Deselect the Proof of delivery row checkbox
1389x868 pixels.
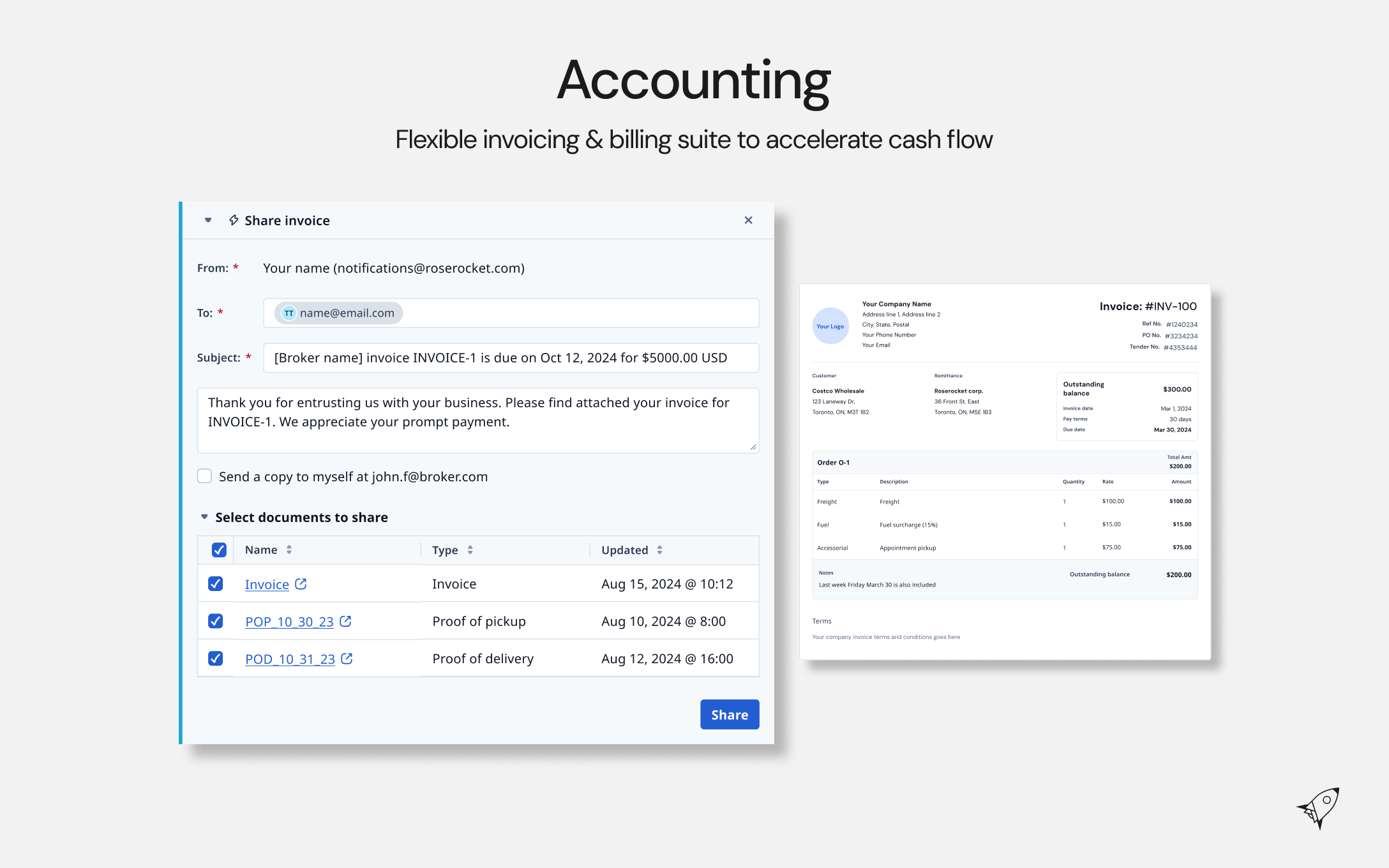coord(216,659)
